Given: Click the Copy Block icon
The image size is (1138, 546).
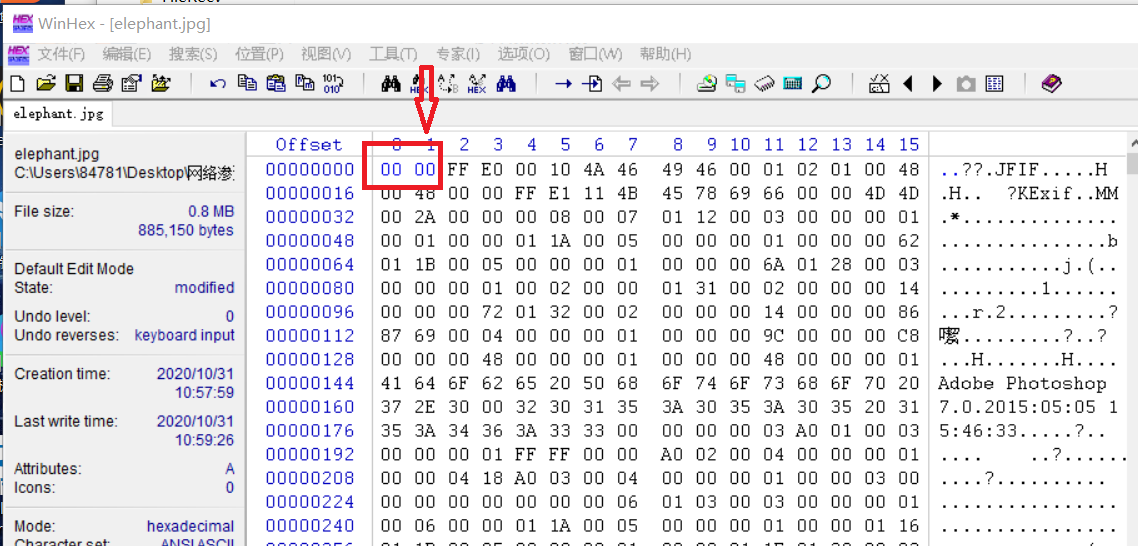Looking at the screenshot, I should pyautogui.click(x=247, y=83).
